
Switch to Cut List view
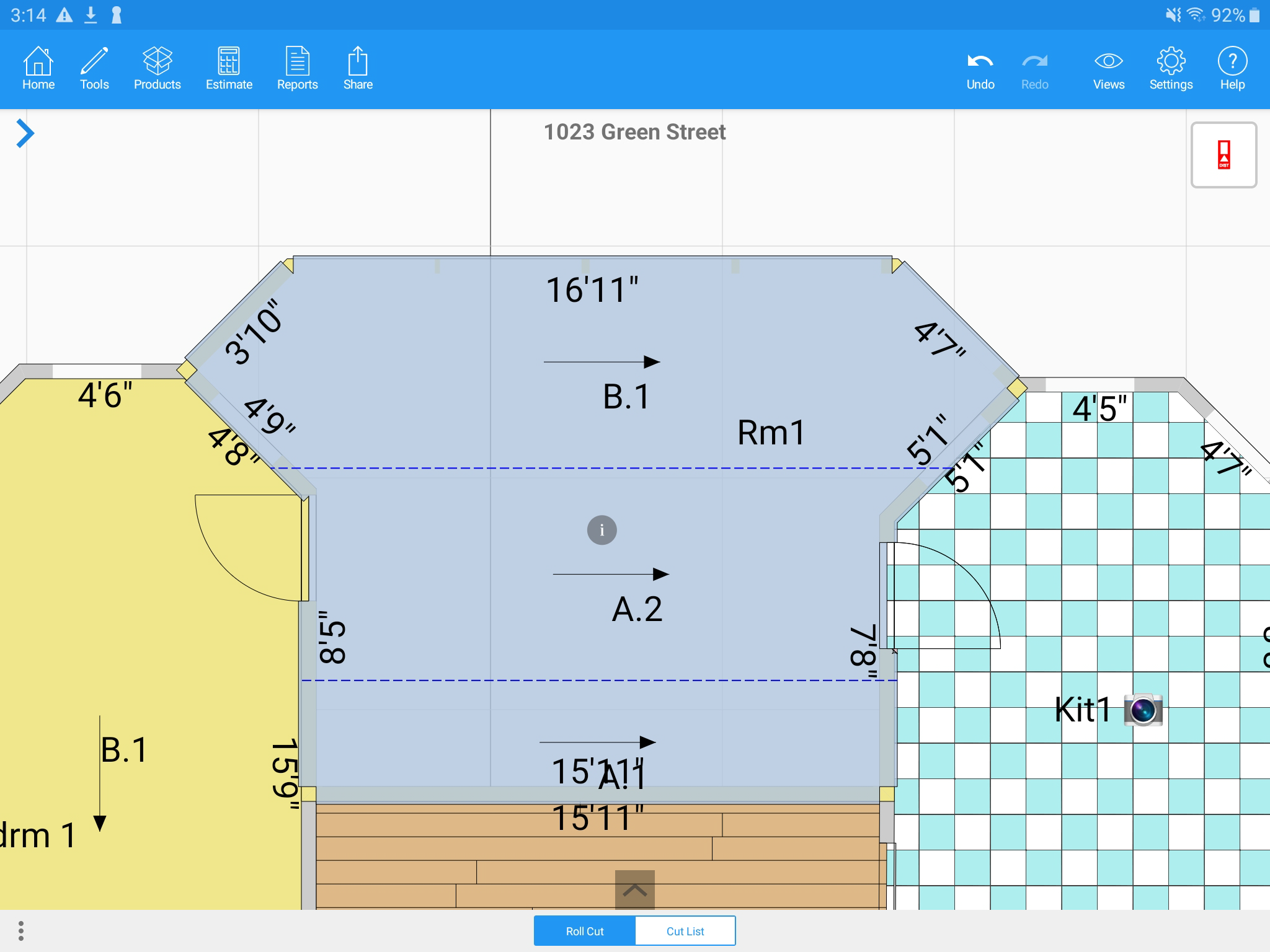pyautogui.click(x=685, y=931)
